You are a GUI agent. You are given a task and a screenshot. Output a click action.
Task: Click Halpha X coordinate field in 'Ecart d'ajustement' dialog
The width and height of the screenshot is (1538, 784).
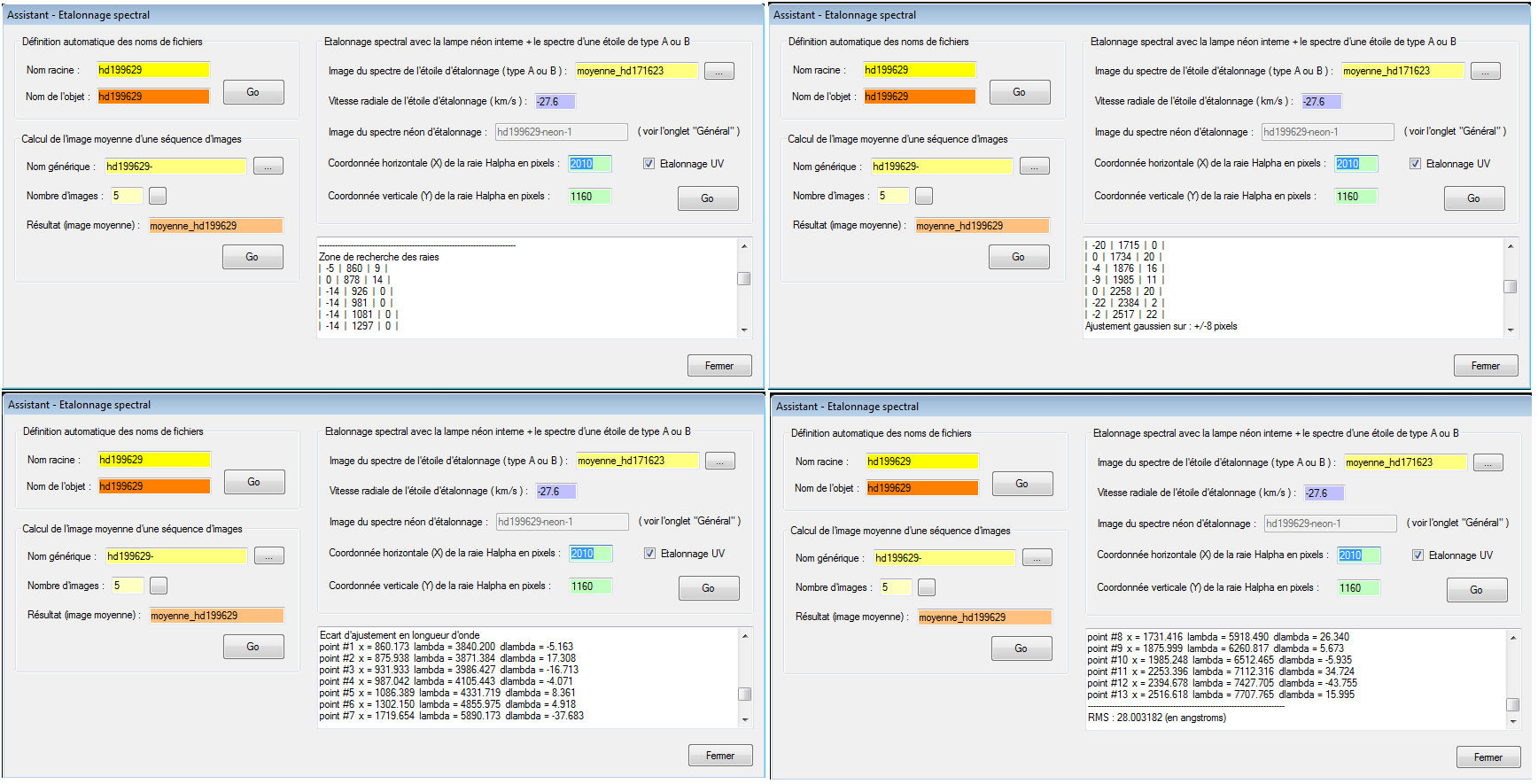pos(590,554)
